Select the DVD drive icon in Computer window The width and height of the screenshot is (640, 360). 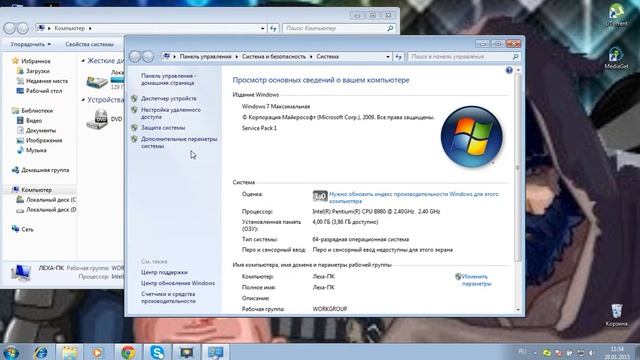[98, 119]
